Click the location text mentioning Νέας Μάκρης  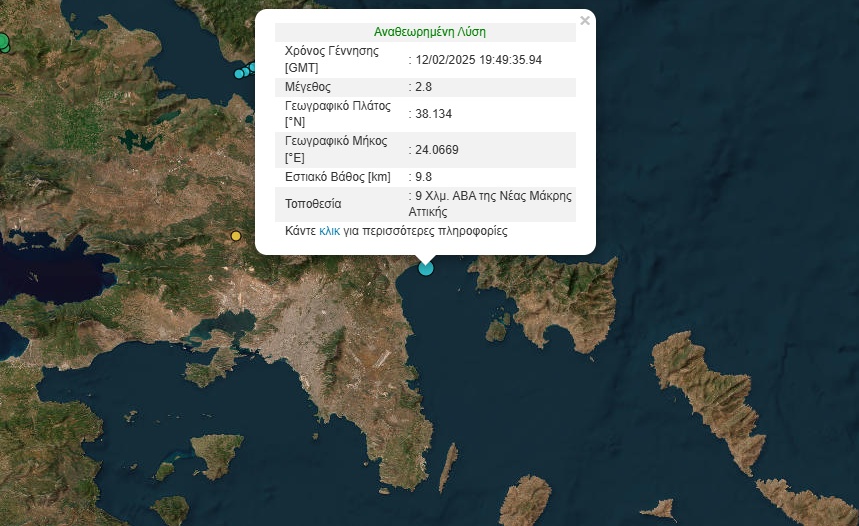(490, 204)
